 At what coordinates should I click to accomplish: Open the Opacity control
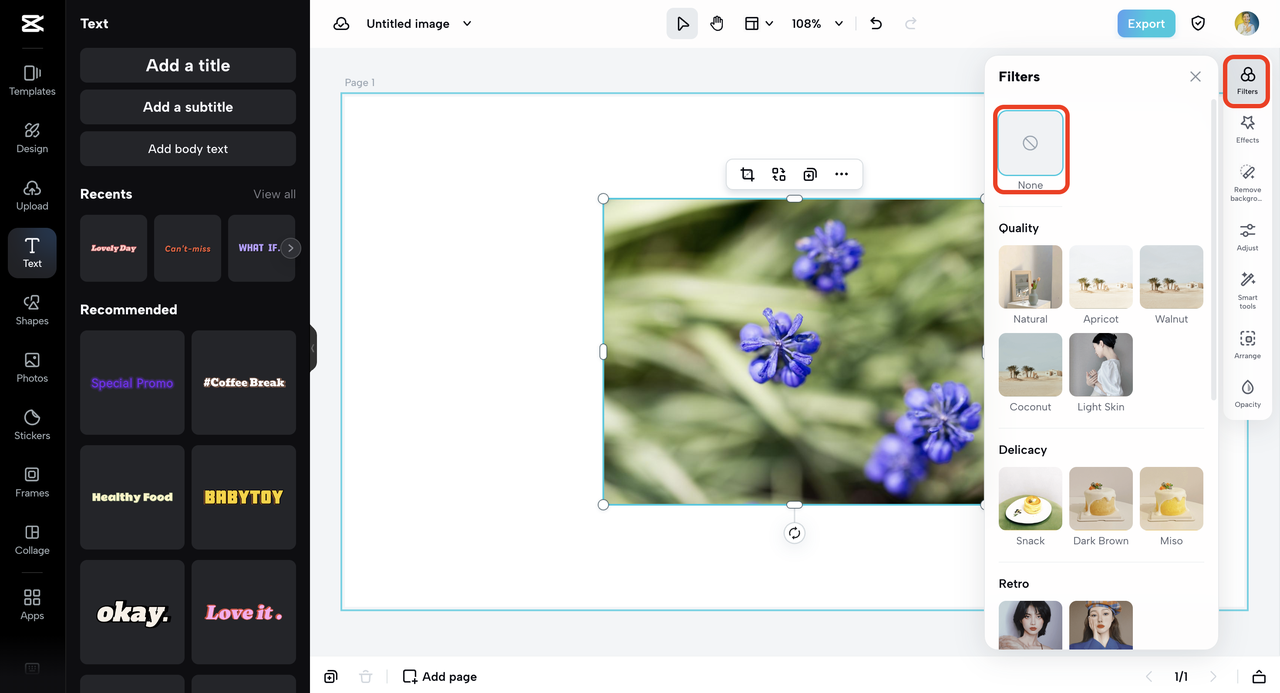click(x=1247, y=394)
